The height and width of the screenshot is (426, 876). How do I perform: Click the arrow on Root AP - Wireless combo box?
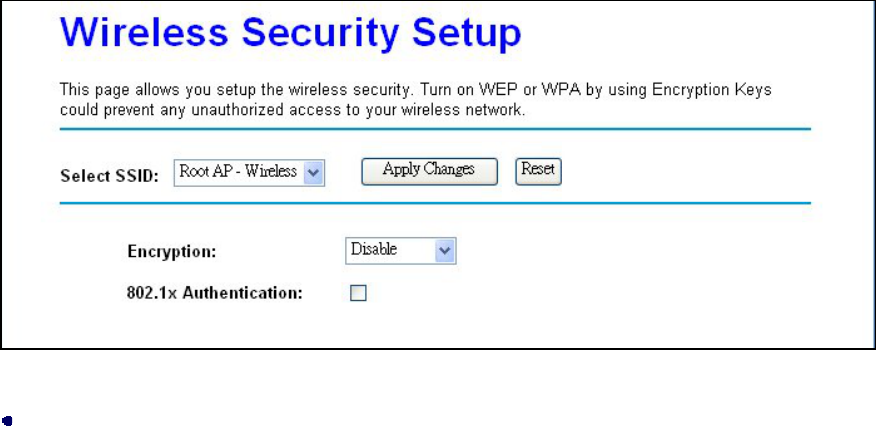pos(314,172)
